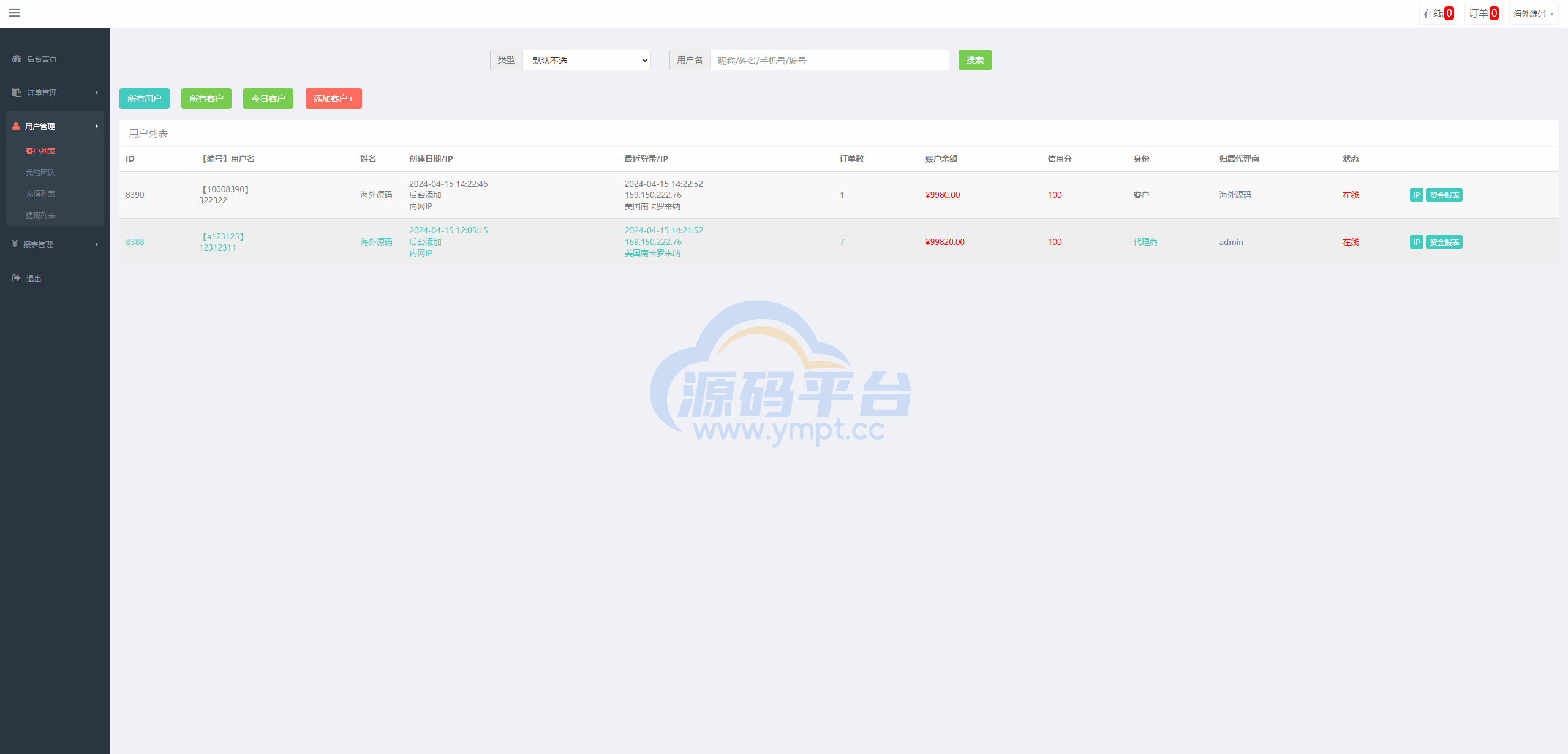This screenshot has width=1568, height=754.
Task: Click the ID 8390 cell
Action: point(135,195)
